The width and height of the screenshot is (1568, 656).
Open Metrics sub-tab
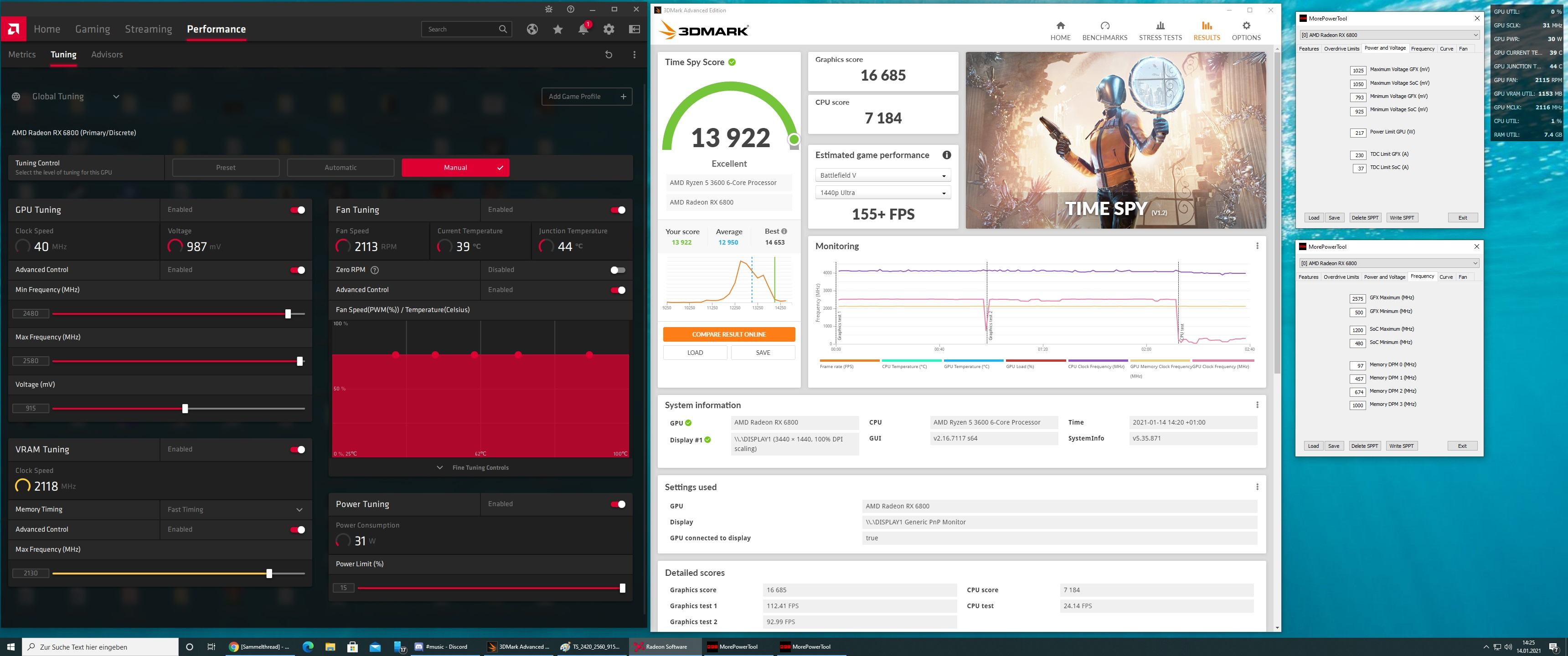[22, 54]
